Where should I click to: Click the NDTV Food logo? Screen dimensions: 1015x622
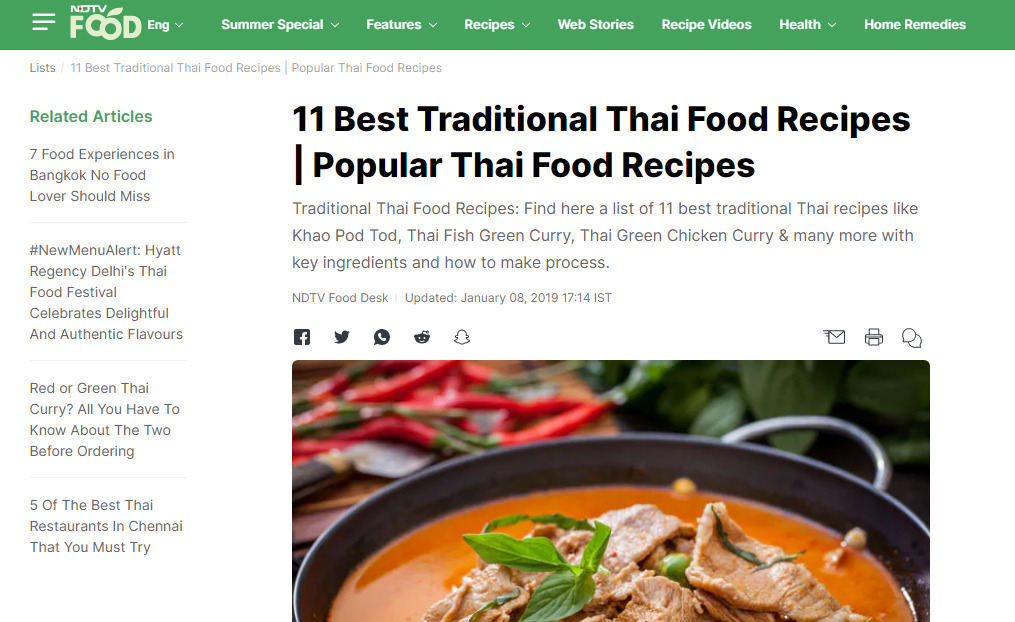[x=106, y=23]
